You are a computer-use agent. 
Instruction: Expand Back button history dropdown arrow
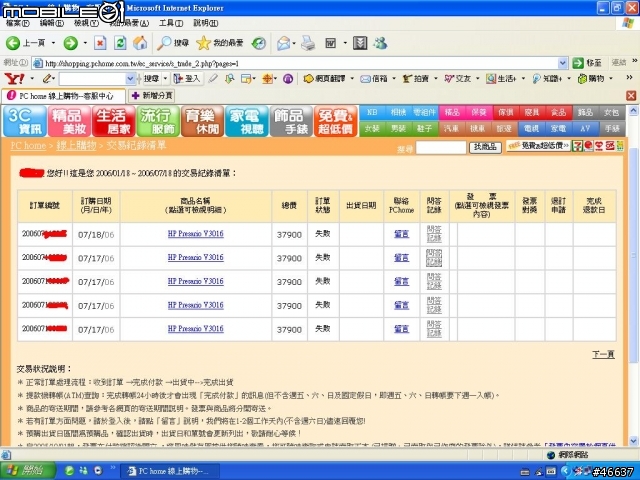click(53, 43)
